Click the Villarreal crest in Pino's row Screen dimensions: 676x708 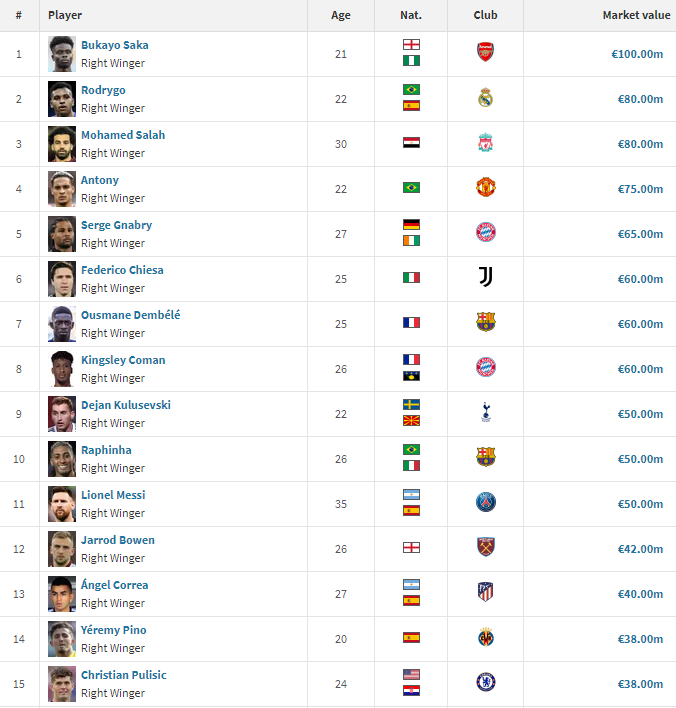tap(485, 637)
